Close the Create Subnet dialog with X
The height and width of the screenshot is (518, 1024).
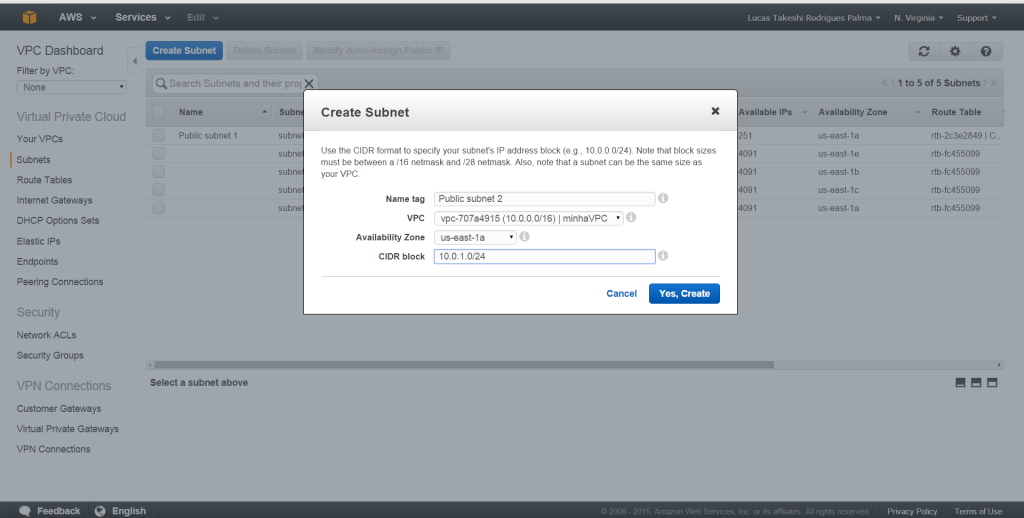(x=715, y=111)
